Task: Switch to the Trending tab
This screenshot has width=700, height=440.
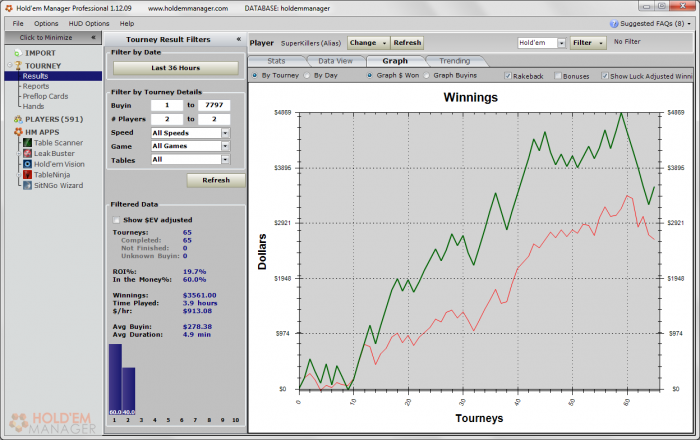Action: click(454, 61)
